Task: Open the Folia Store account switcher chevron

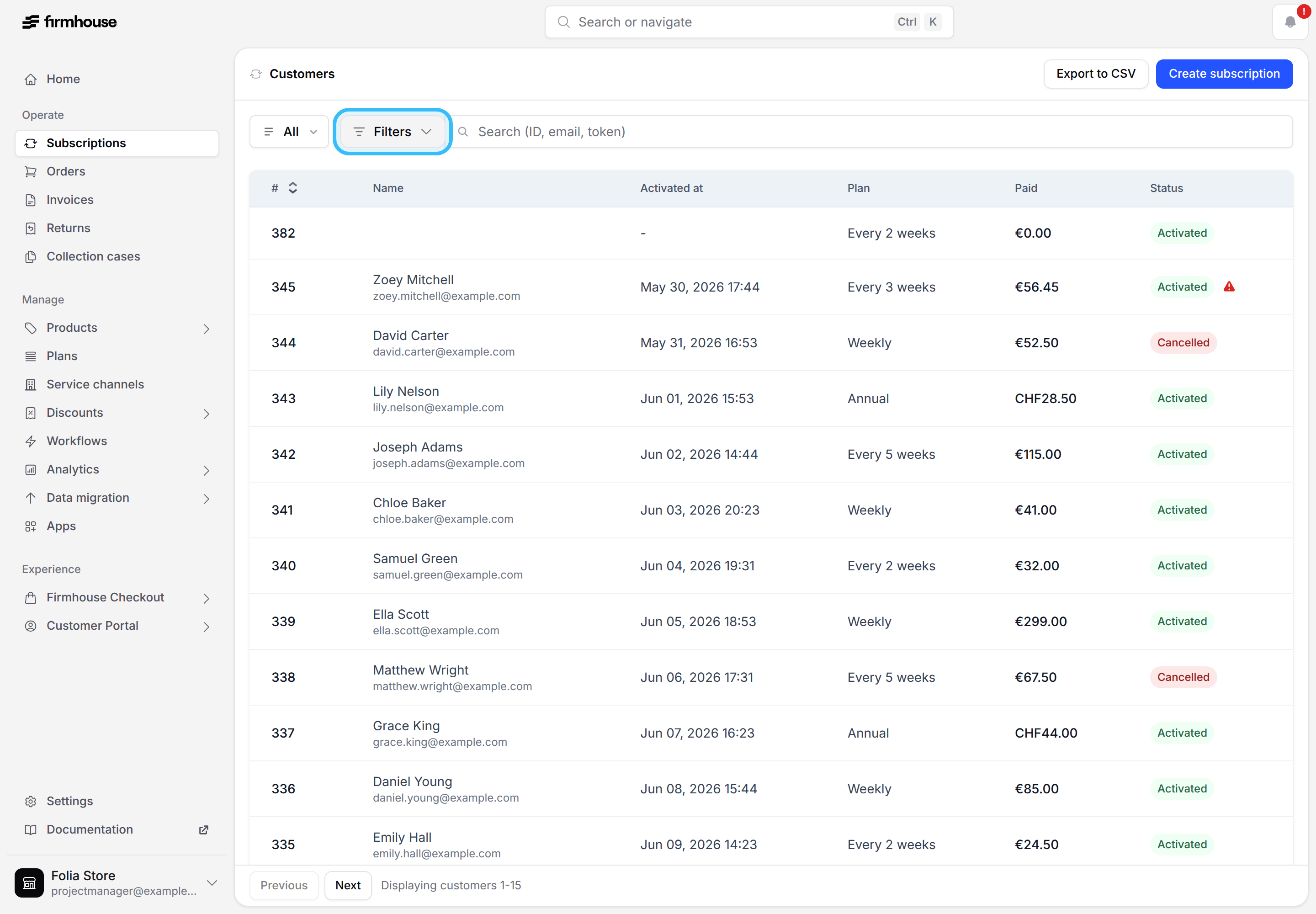Action: [212, 883]
